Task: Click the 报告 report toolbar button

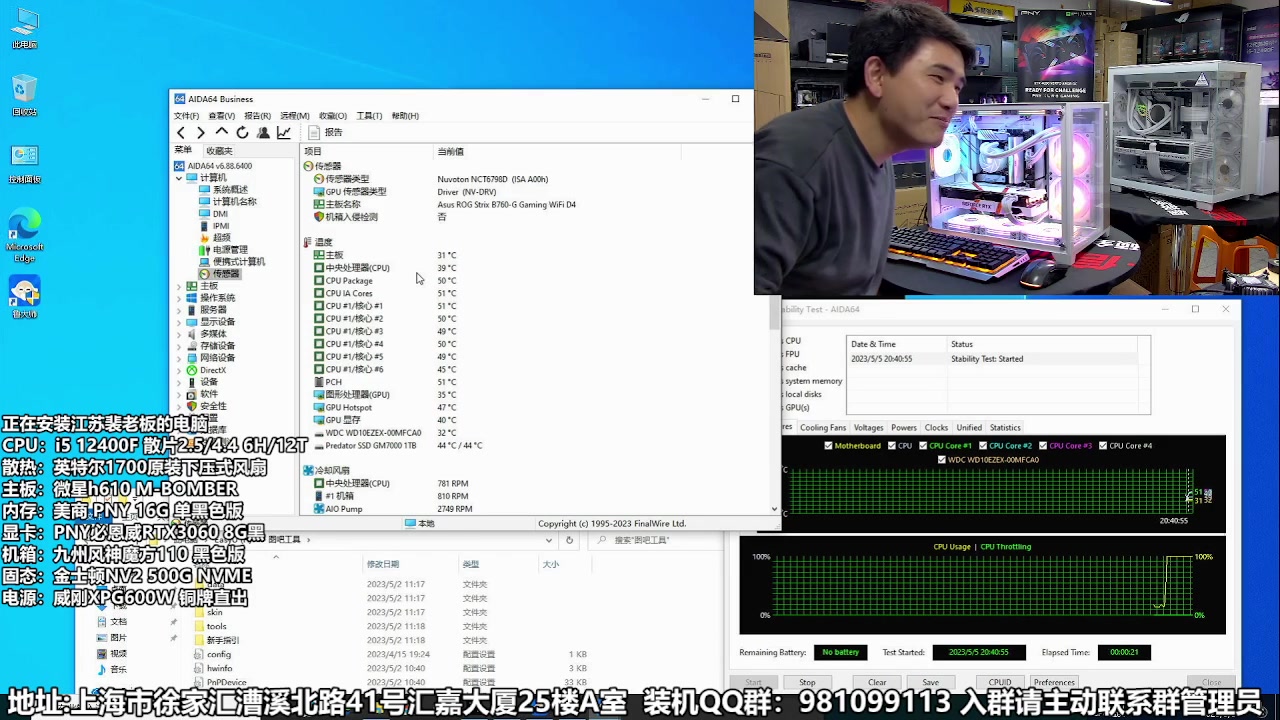Action: (326, 132)
